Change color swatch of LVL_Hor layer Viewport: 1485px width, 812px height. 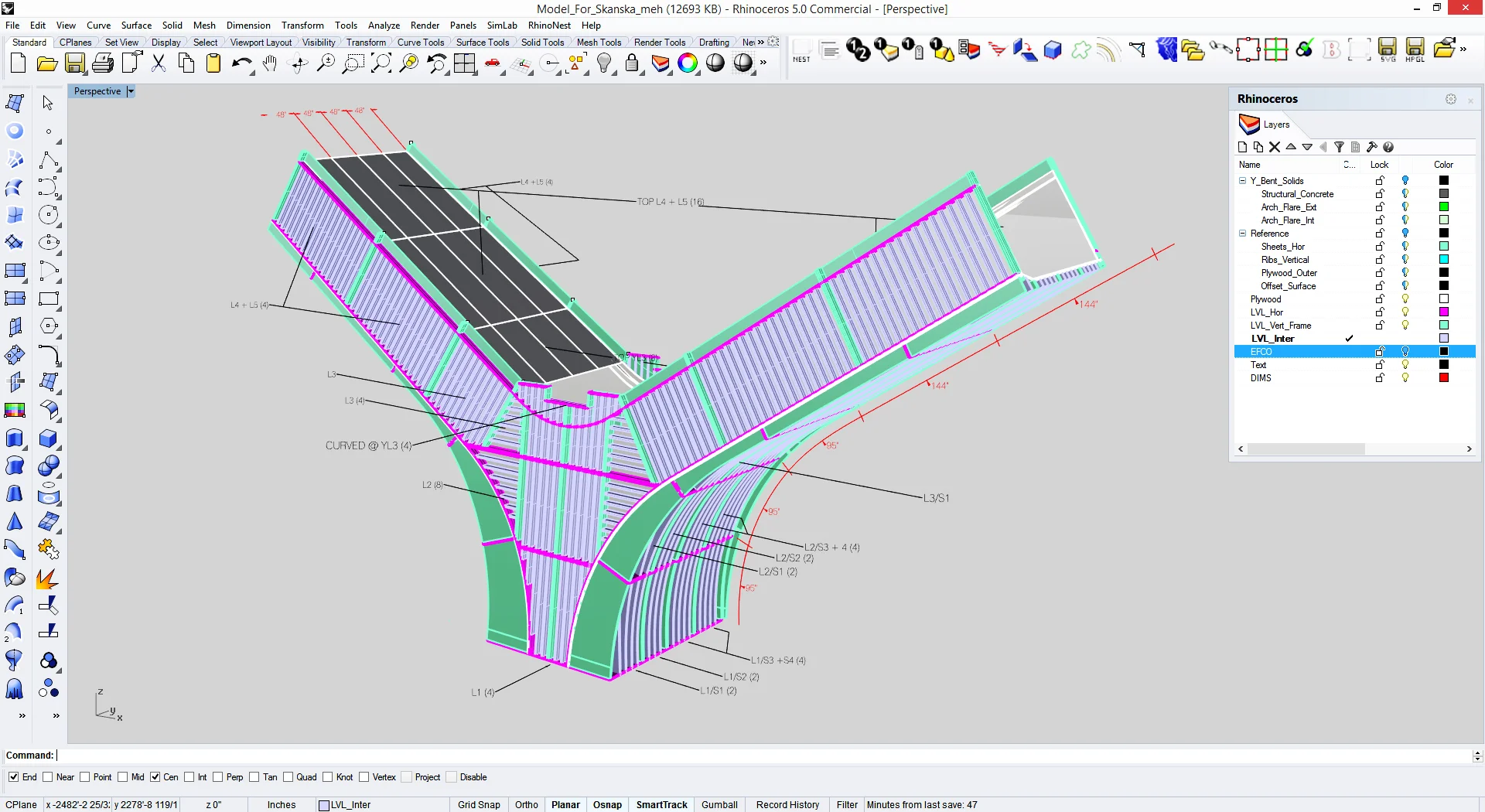coord(1443,312)
